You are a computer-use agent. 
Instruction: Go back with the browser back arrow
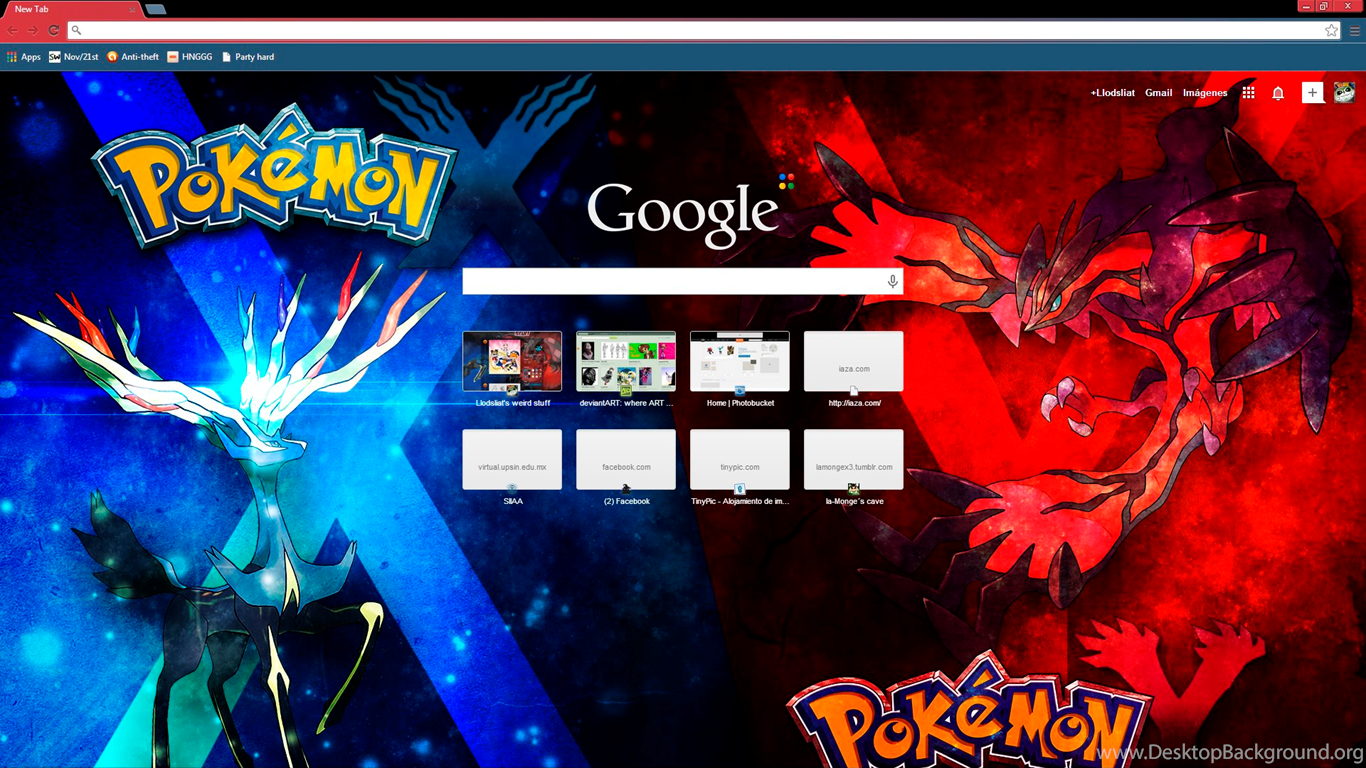[13, 31]
